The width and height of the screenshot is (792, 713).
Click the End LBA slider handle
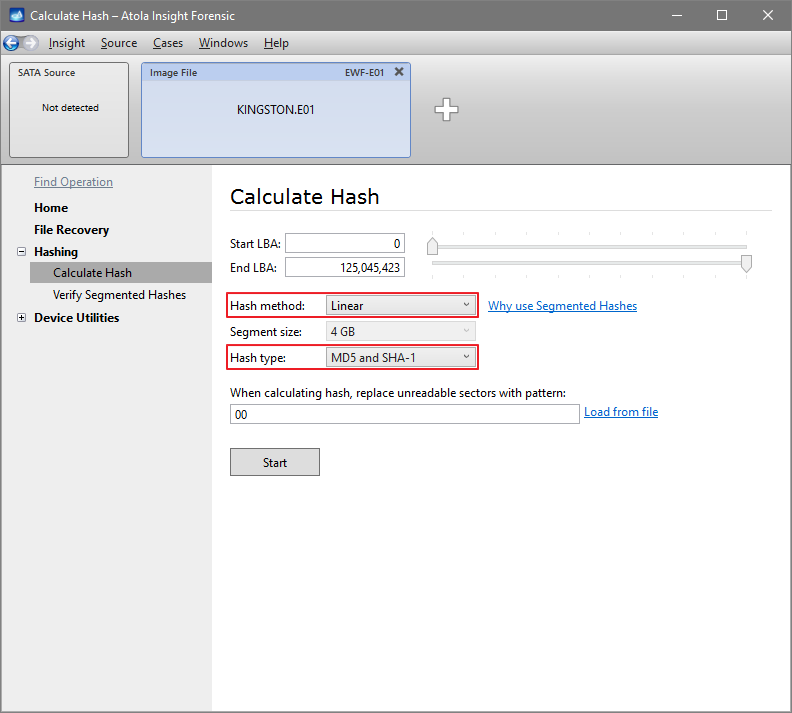pyautogui.click(x=746, y=263)
